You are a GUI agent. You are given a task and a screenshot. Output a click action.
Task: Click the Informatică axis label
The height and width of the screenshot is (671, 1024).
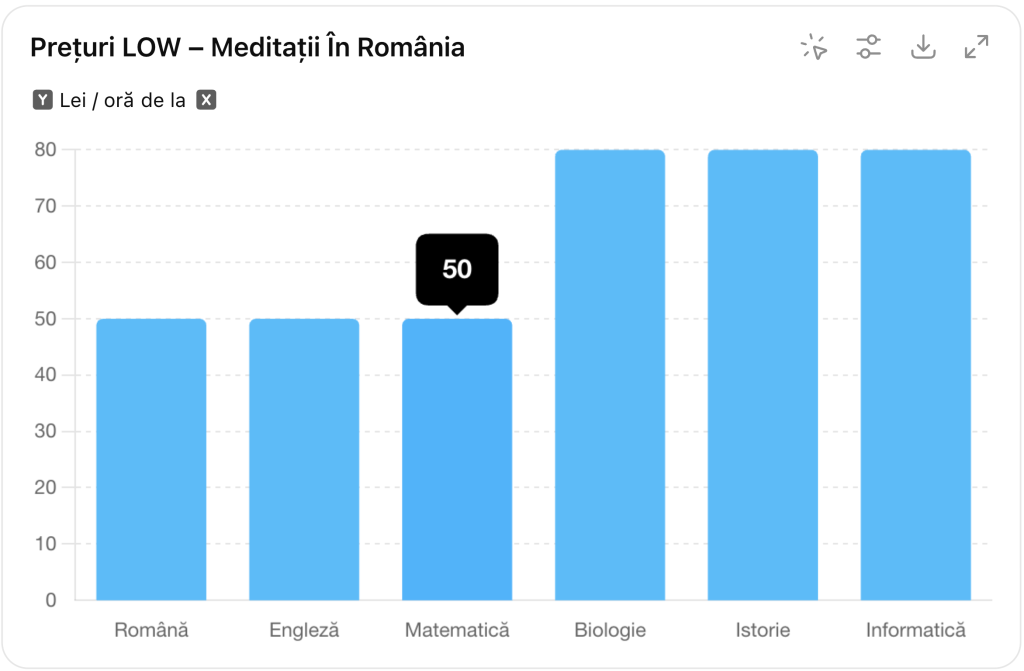(916, 630)
